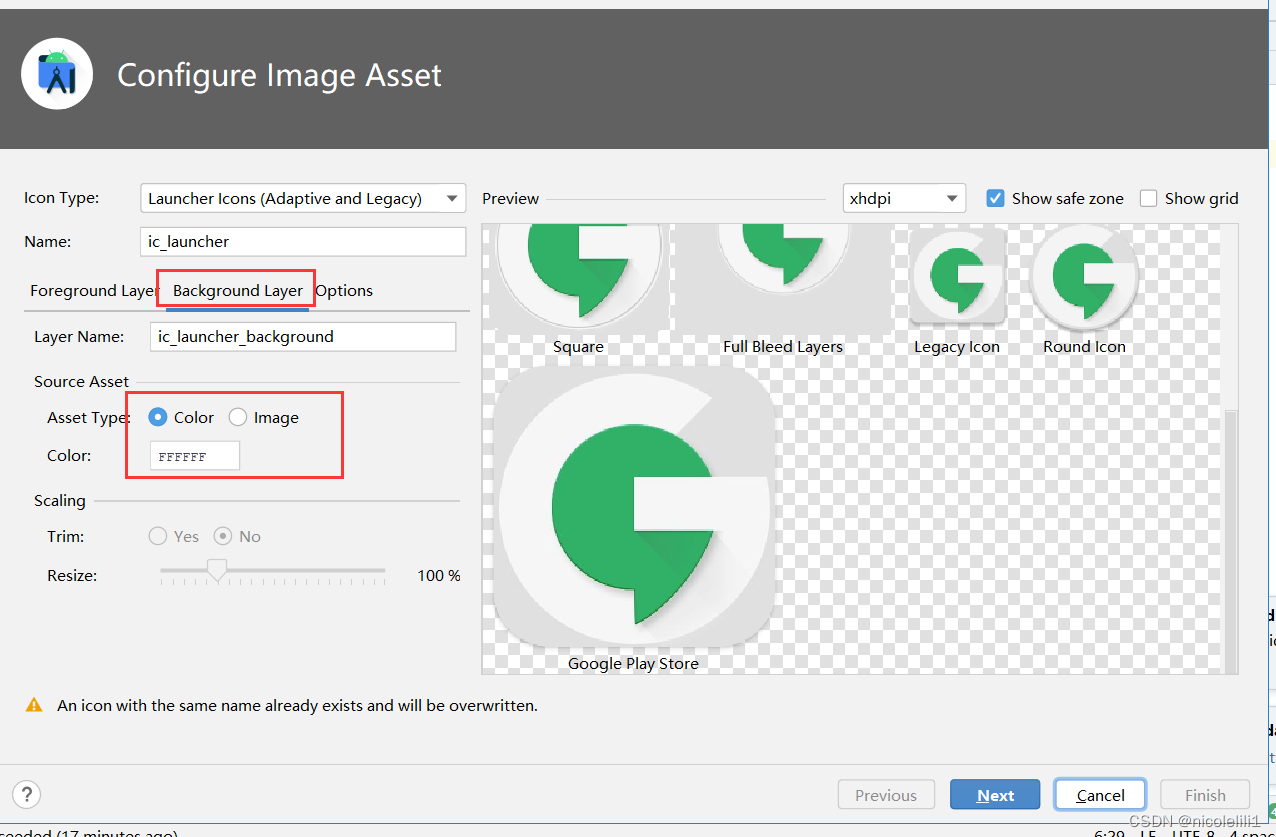This screenshot has width=1276, height=837.
Task: Select Image asset type radio button
Action: 238,417
